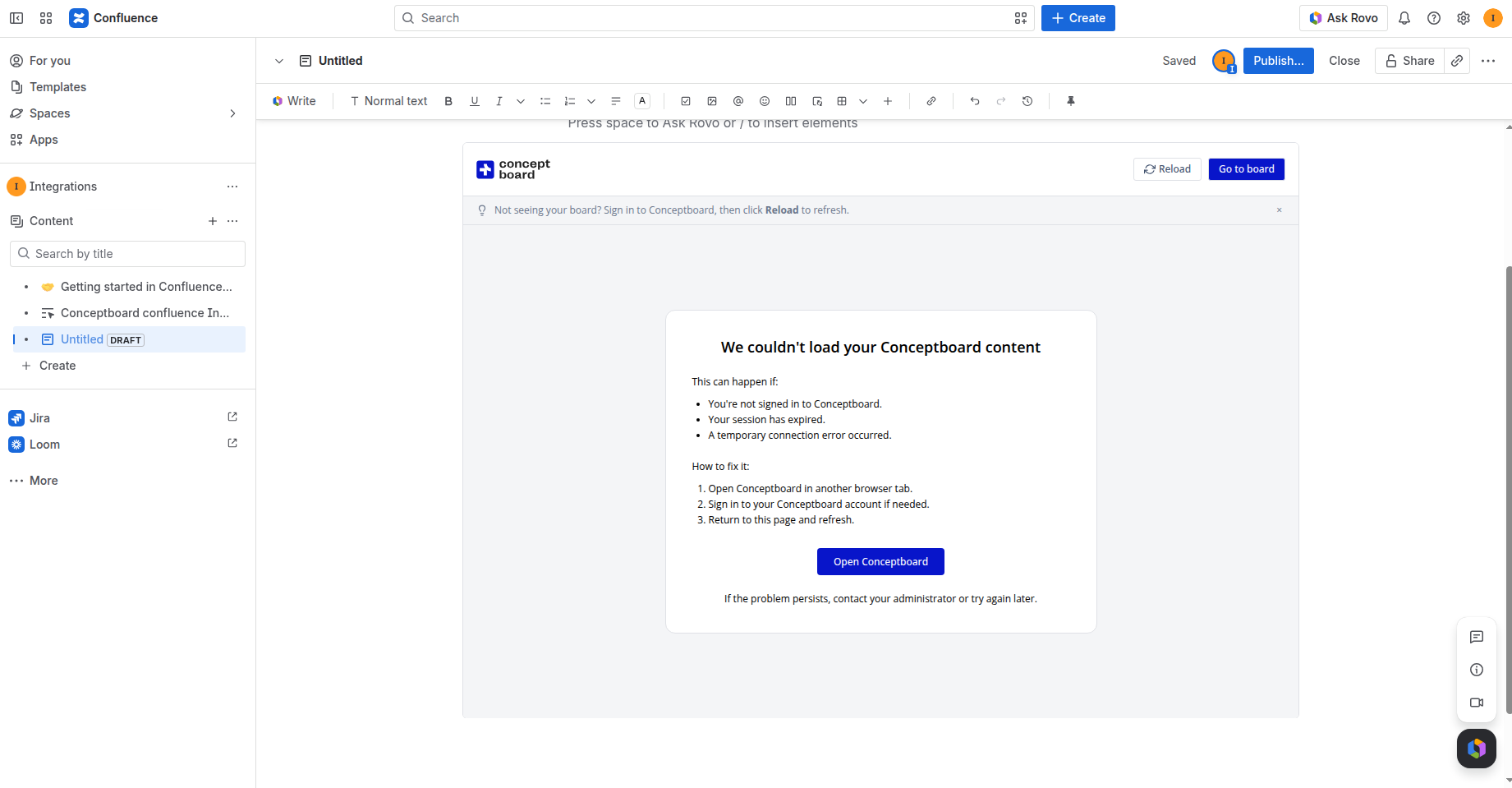Click Open Conceptboard button
The image size is (1512, 788).
tap(880, 562)
